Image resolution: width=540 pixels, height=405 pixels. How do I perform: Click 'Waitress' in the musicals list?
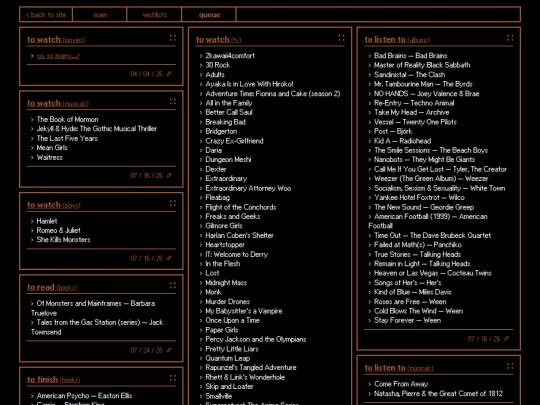click(50, 157)
